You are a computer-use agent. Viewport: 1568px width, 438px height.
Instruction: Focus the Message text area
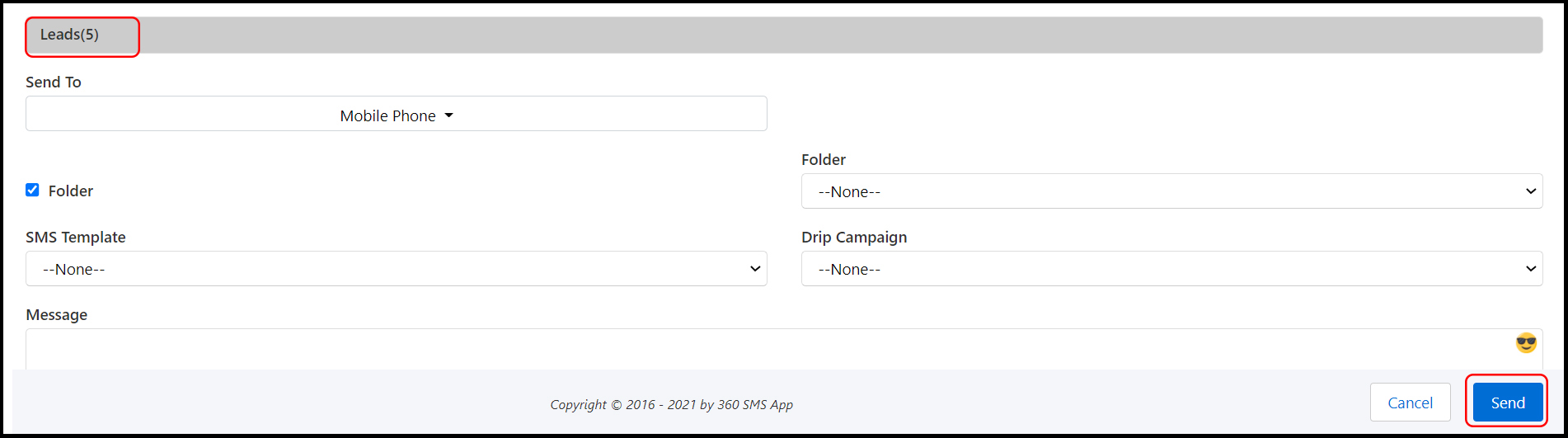pyautogui.click(x=783, y=350)
